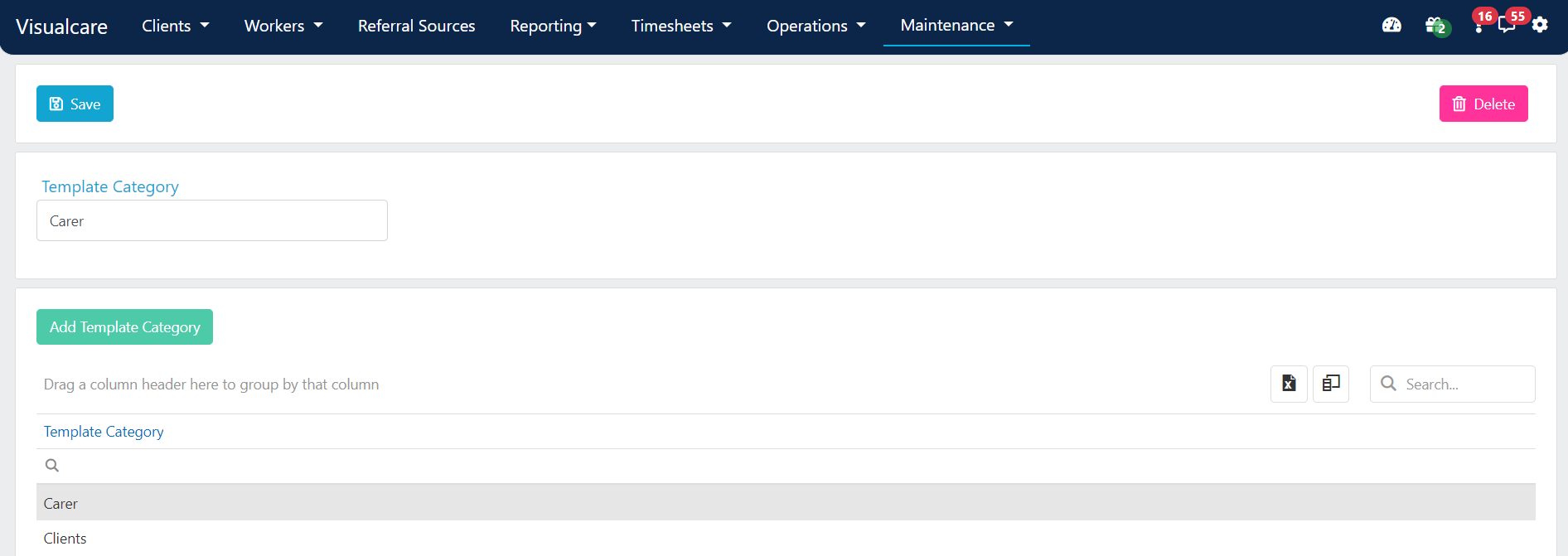
Task: Open Referral Sources page
Action: [x=416, y=26]
